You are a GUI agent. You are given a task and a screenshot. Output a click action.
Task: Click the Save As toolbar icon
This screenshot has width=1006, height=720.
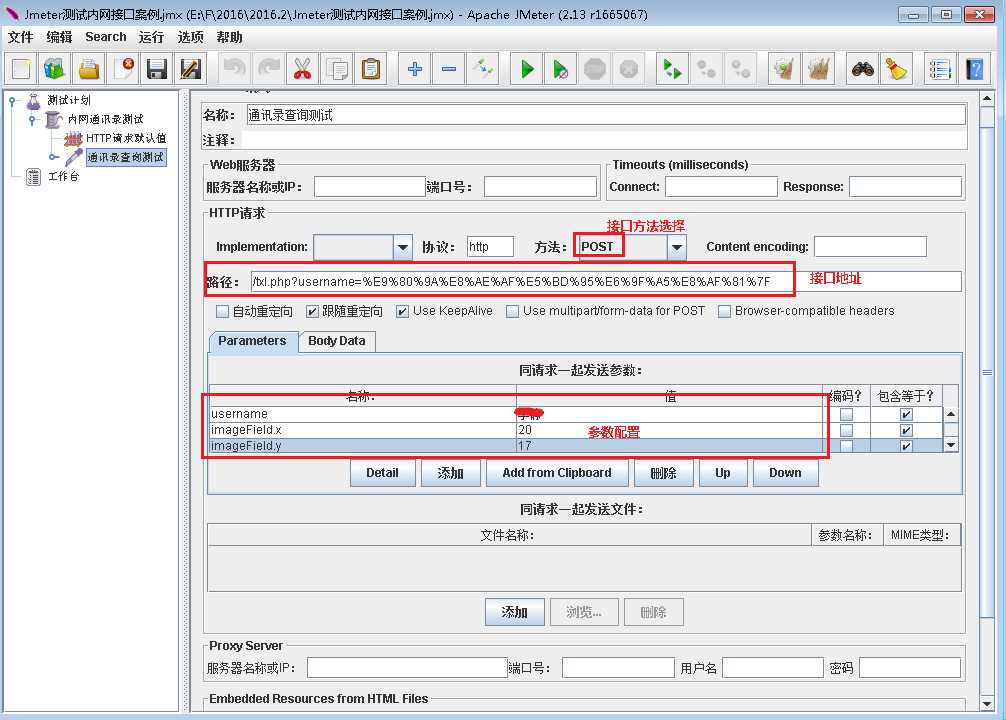[191, 69]
